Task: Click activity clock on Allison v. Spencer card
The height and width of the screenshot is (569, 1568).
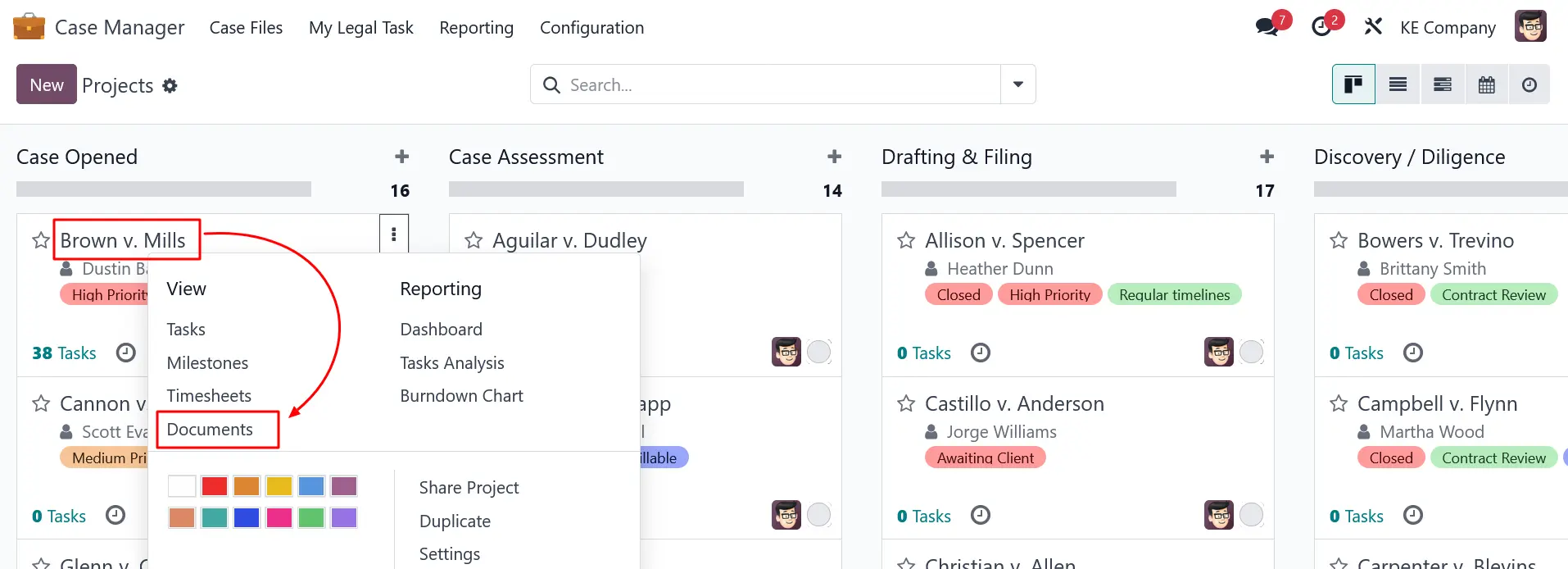Action: 980,353
